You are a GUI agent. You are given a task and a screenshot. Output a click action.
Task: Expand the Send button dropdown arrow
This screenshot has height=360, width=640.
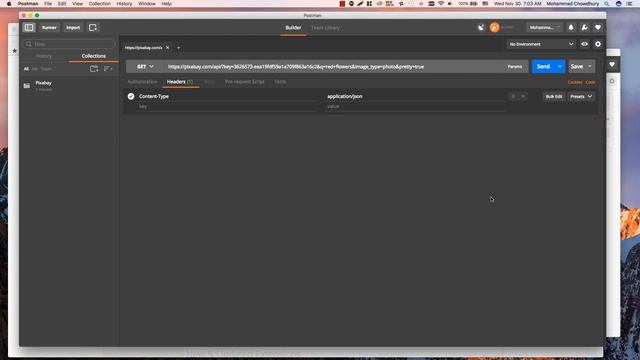click(560, 67)
